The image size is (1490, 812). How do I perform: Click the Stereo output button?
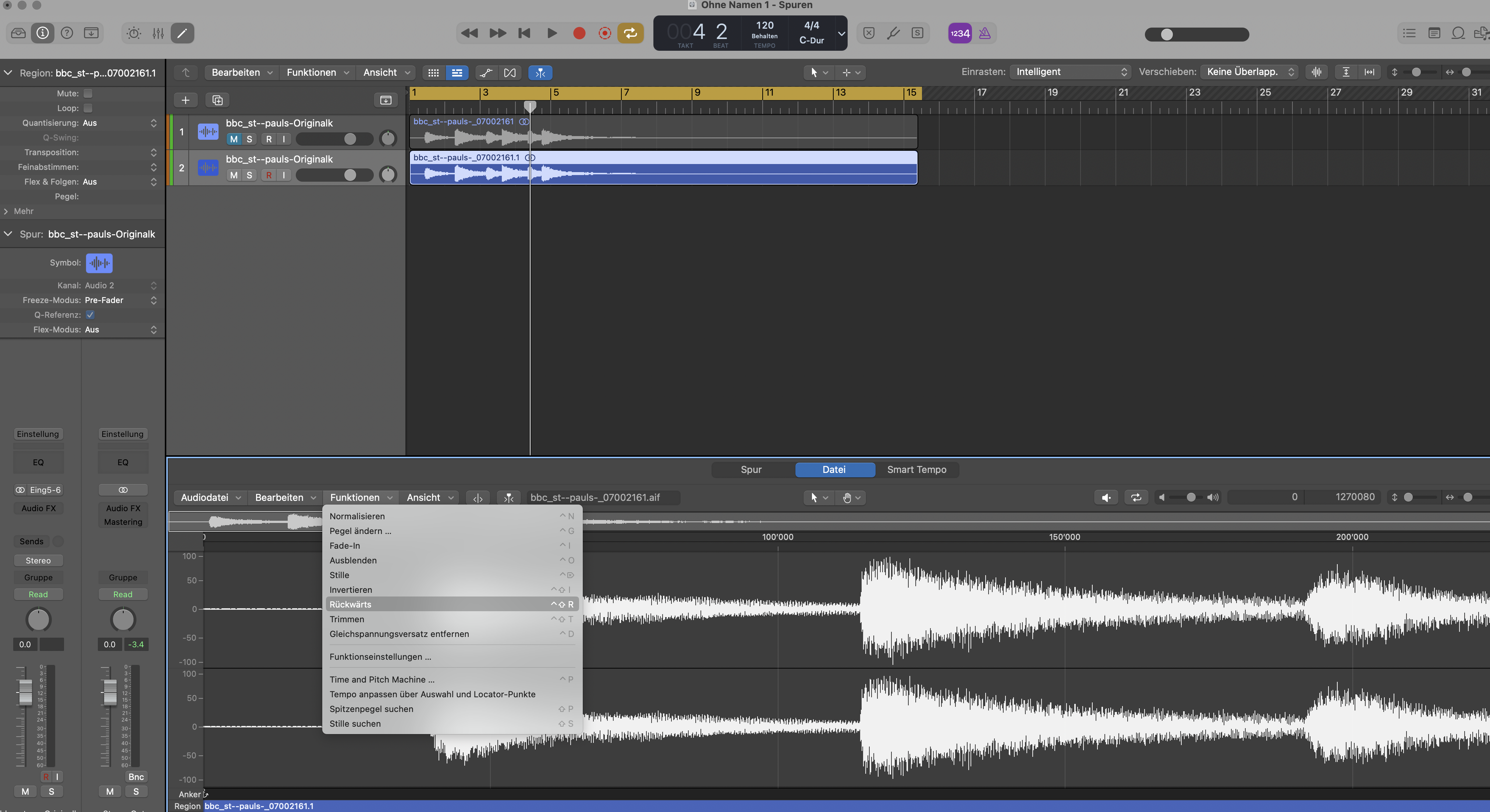pyautogui.click(x=38, y=560)
